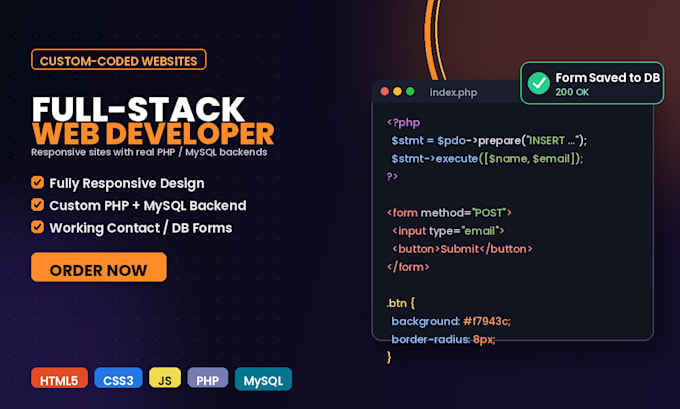Screen dimensions: 680x409
Task: Click the Fully Responsive Design text
Action: (127, 183)
